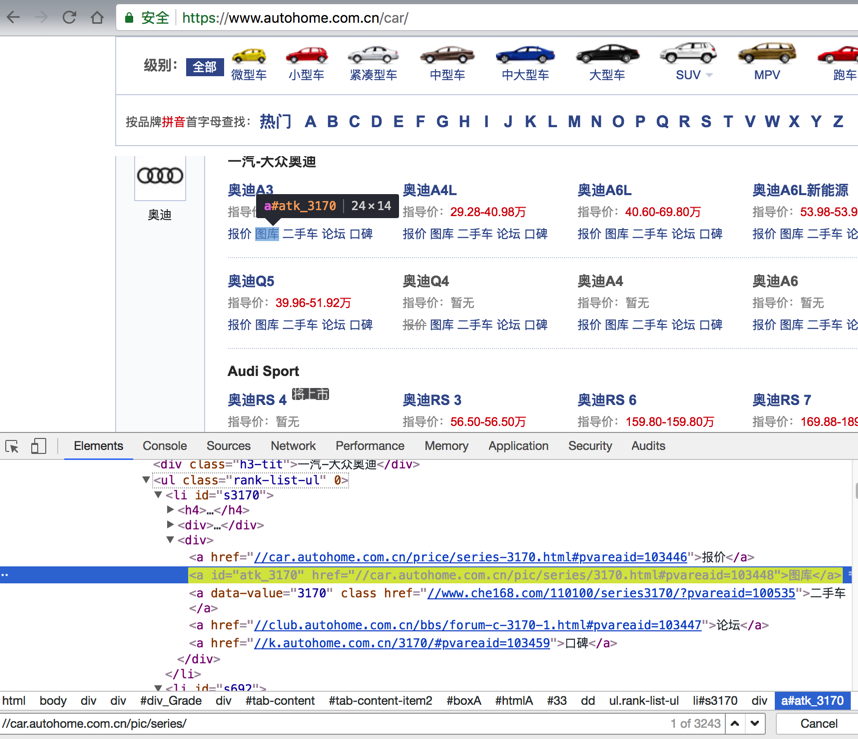
Task: Select the blue 中大型车 car icon
Action: 525,55
